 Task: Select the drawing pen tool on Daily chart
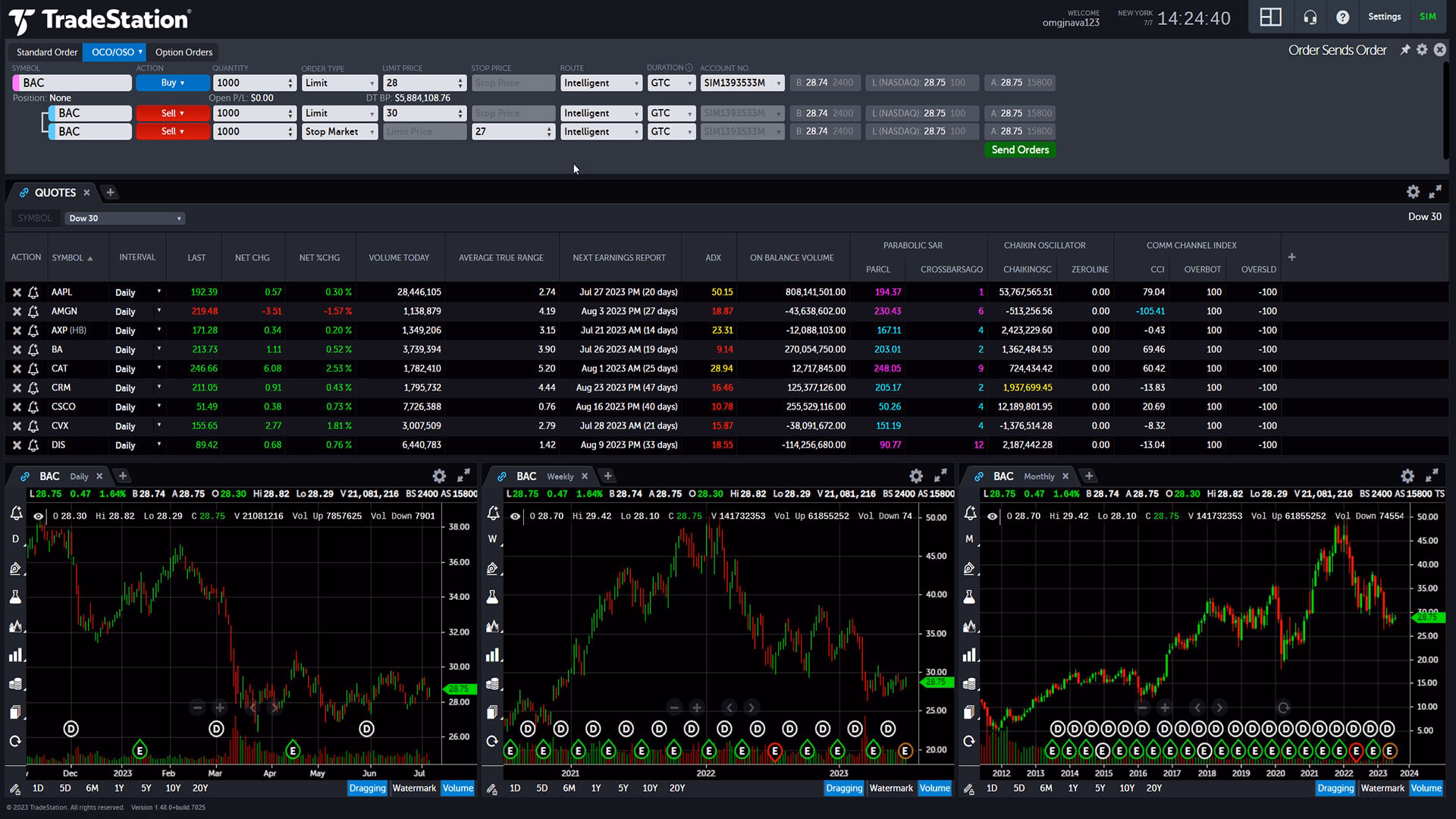[15, 567]
